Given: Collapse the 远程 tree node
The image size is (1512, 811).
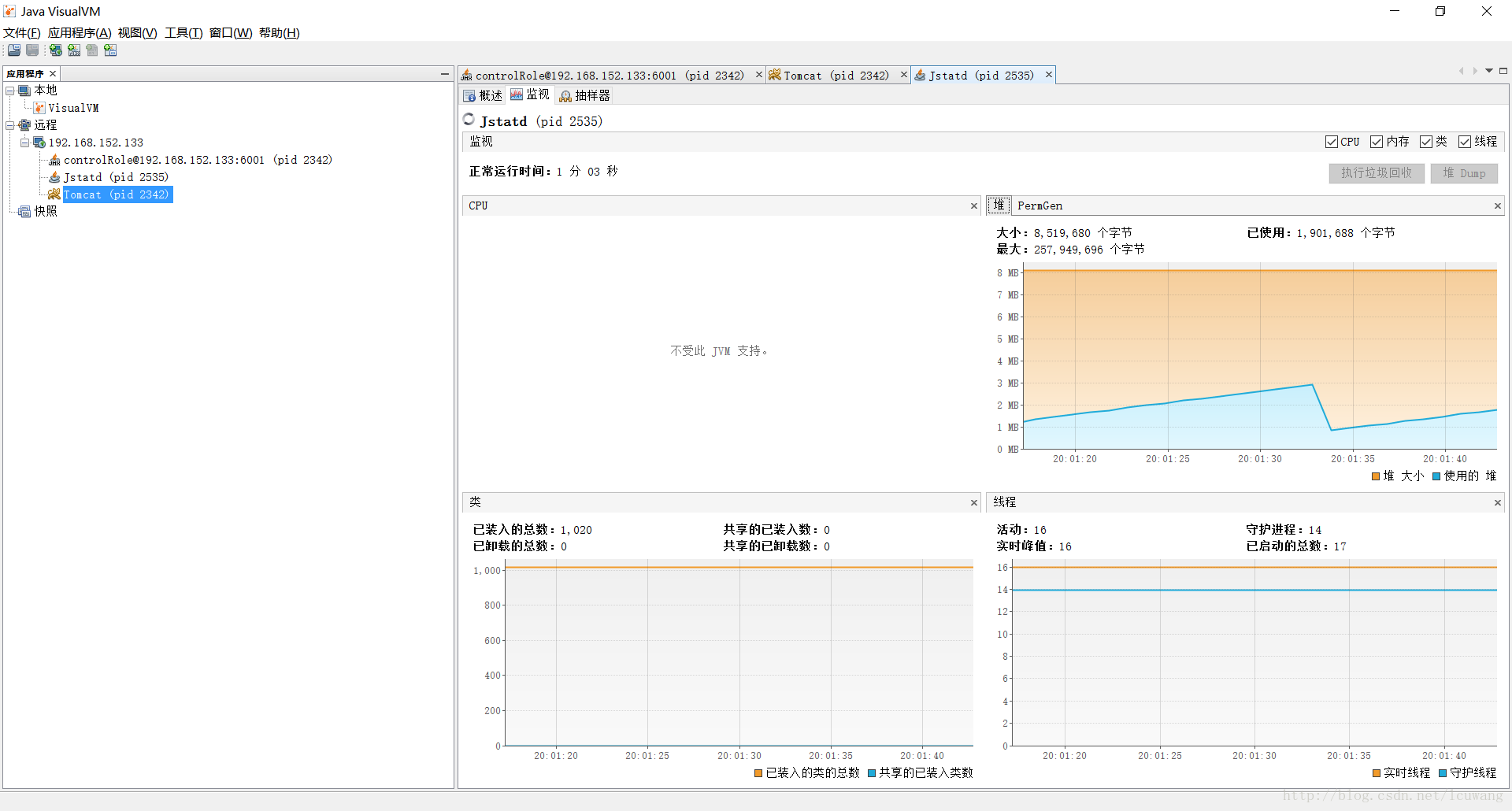Looking at the screenshot, I should tap(10, 125).
